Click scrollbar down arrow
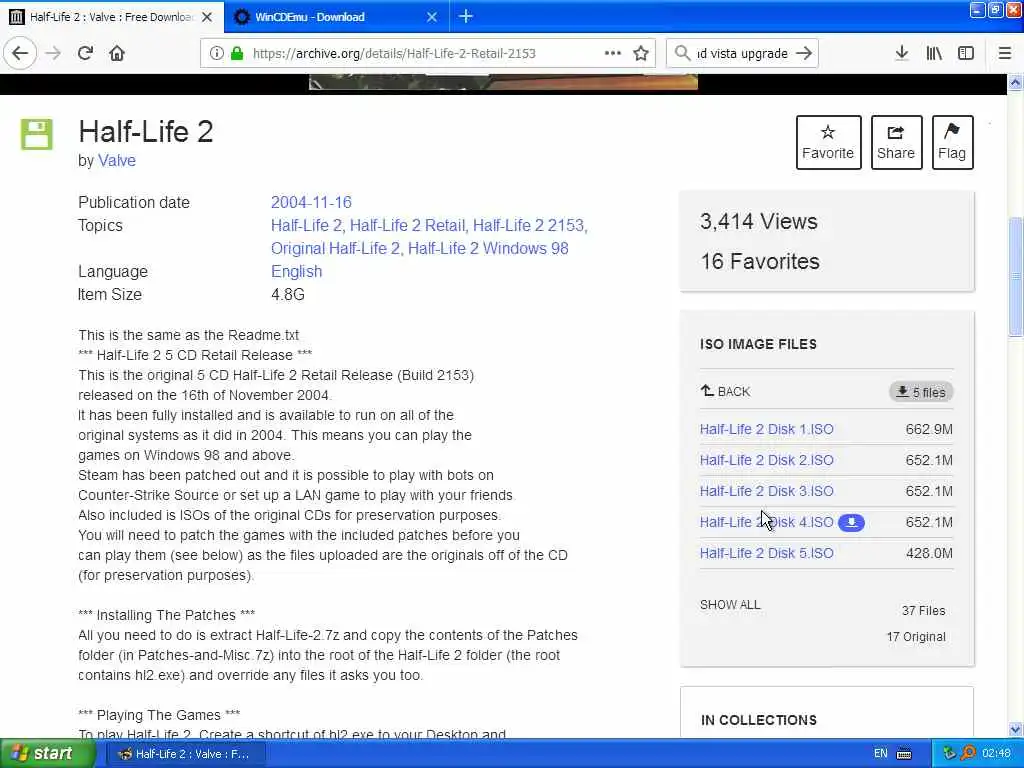Screen dimensions: 1024x768 (1016, 729)
